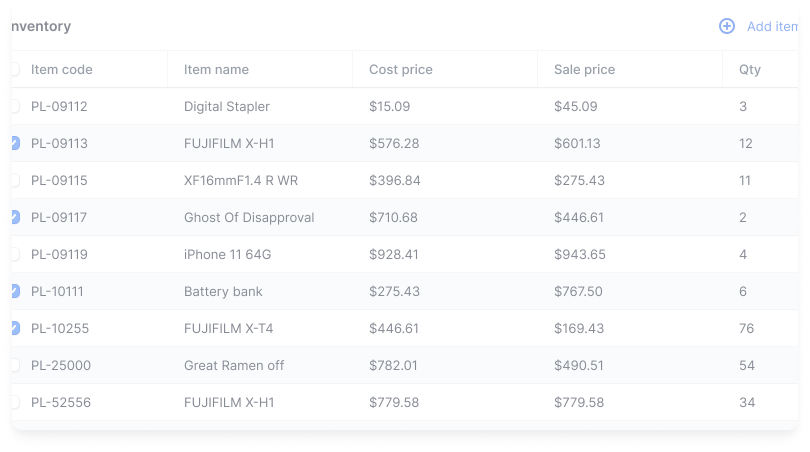This screenshot has width=810, height=452.
Task: Check the PL-09112 row checkbox
Action: point(15,106)
